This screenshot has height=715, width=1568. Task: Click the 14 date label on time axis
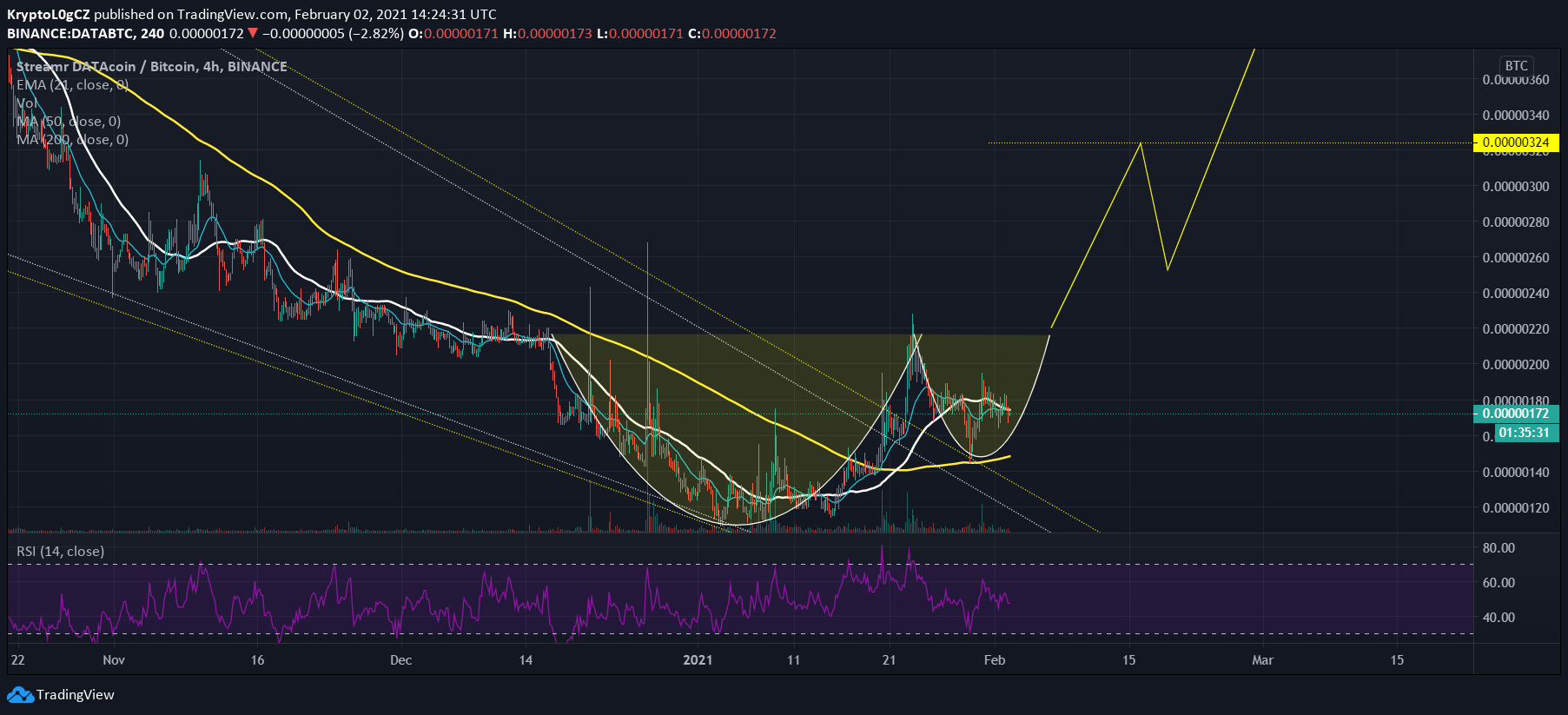[x=526, y=660]
